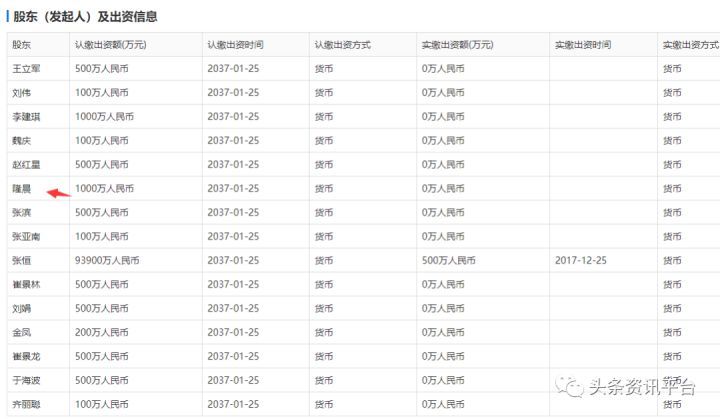
Task: Click 500万人民币 in 于海波's row
Action: [x=101, y=380]
